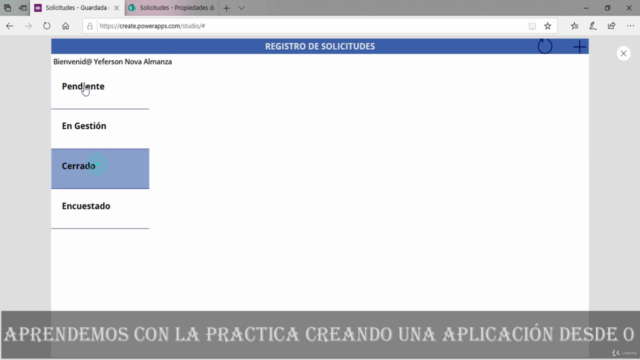Select the Pendiente status item
Screen dimensions: 640x360
(x=100, y=89)
